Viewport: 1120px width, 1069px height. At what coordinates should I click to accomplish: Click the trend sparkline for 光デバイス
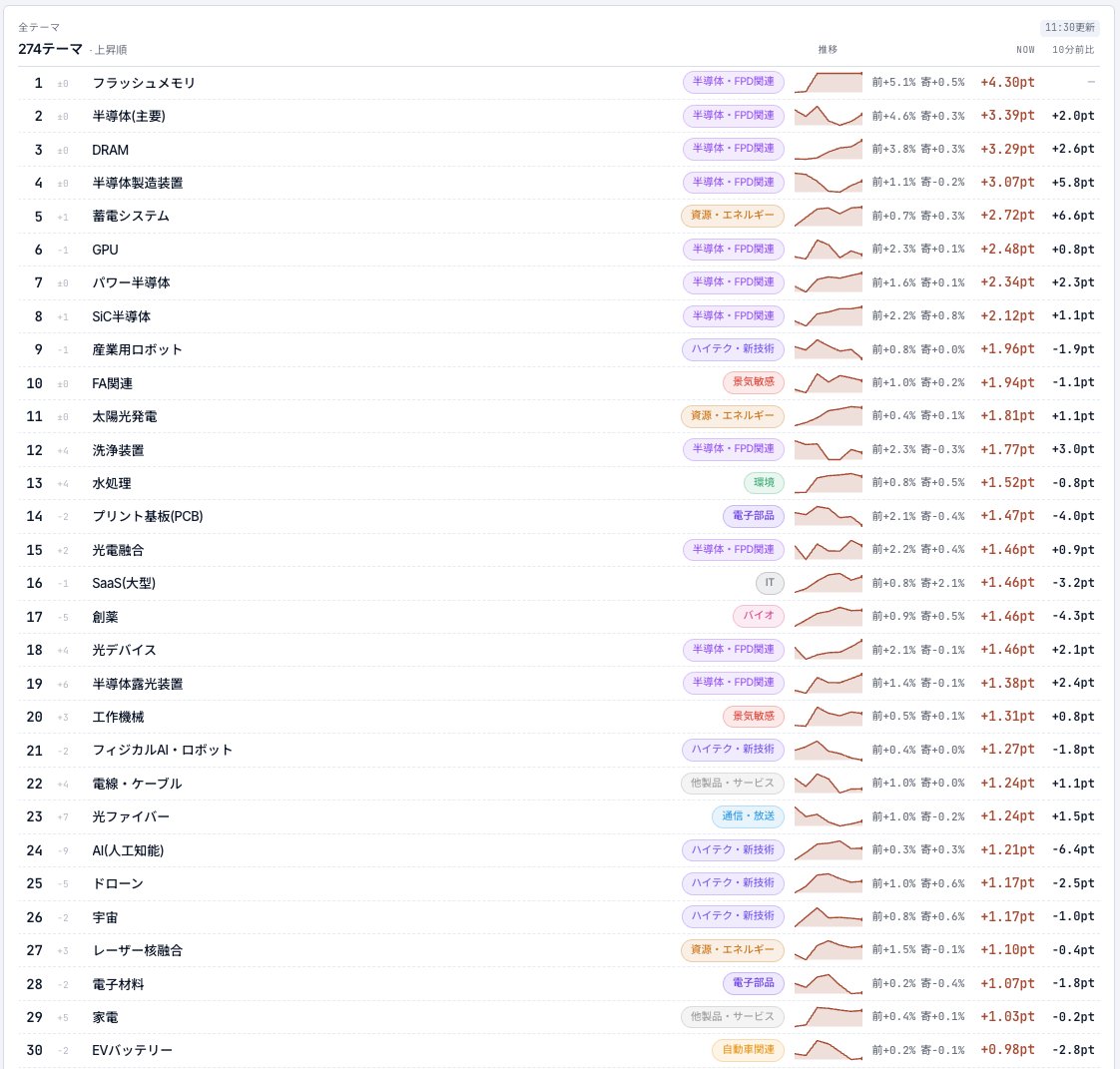click(x=829, y=650)
